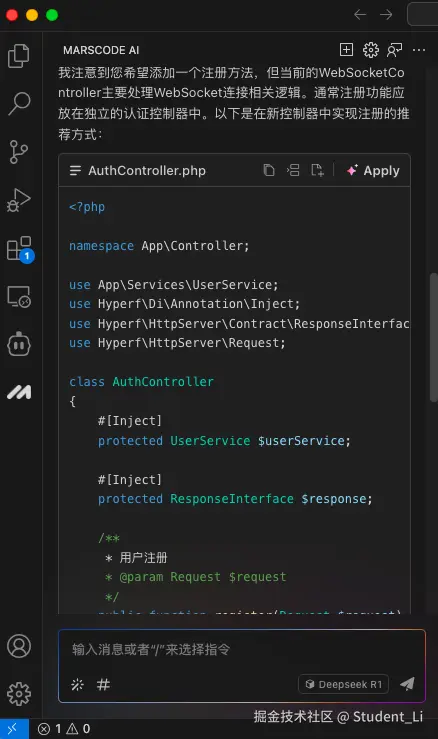Open MarsCode AI settings gear
The image size is (438, 739).
371,49
